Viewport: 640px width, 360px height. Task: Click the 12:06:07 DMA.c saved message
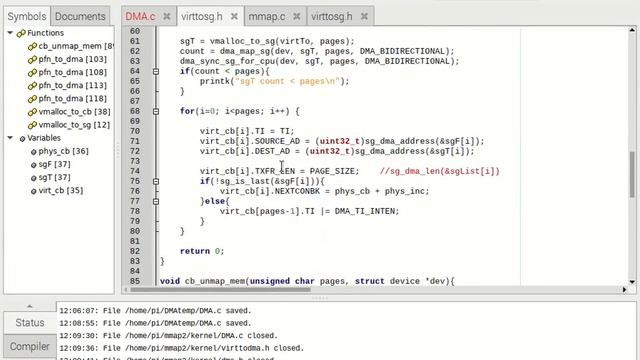pyautogui.click(x=155, y=311)
